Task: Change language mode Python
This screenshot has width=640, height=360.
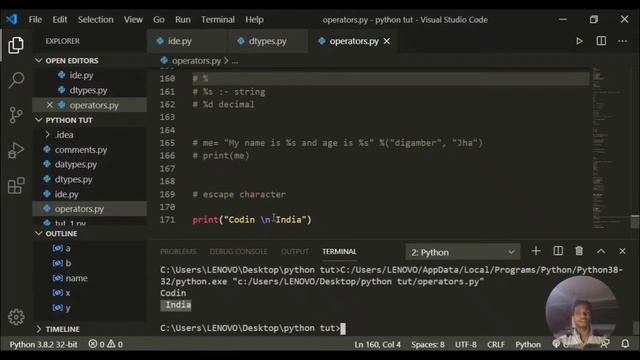Action: tap(528, 344)
